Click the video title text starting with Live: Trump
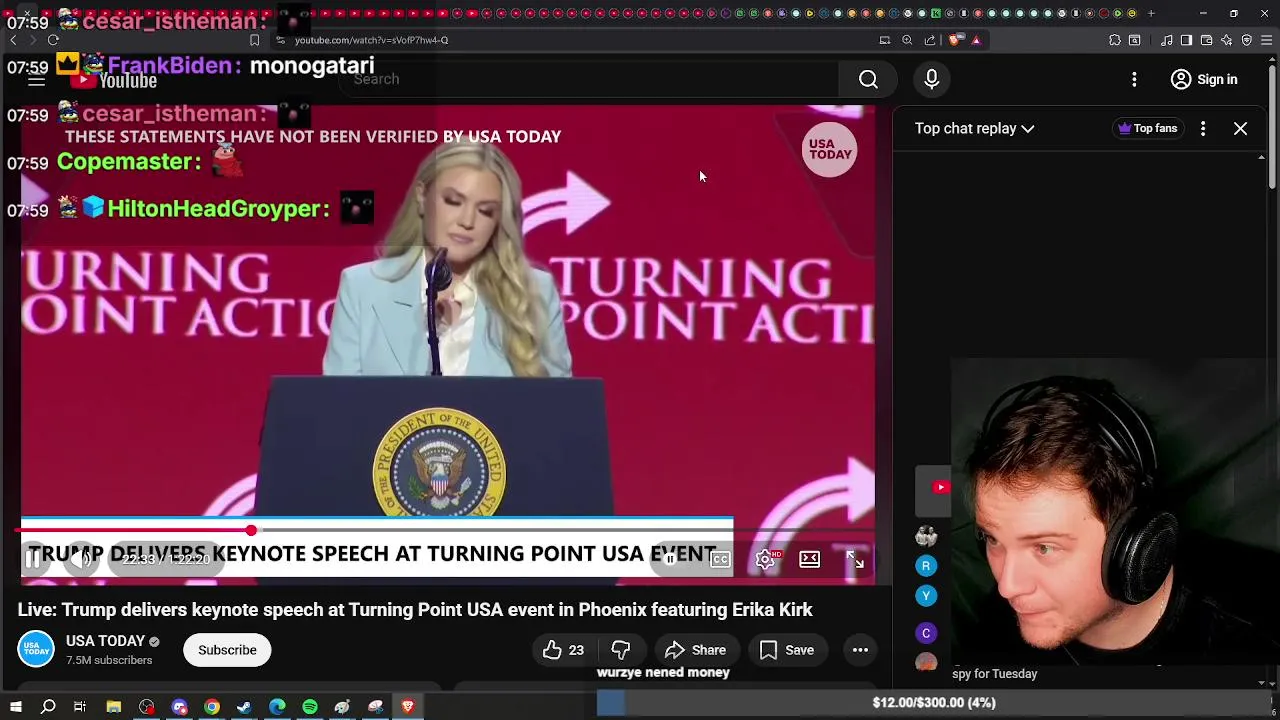The height and width of the screenshot is (720, 1280). pyautogui.click(x=415, y=609)
